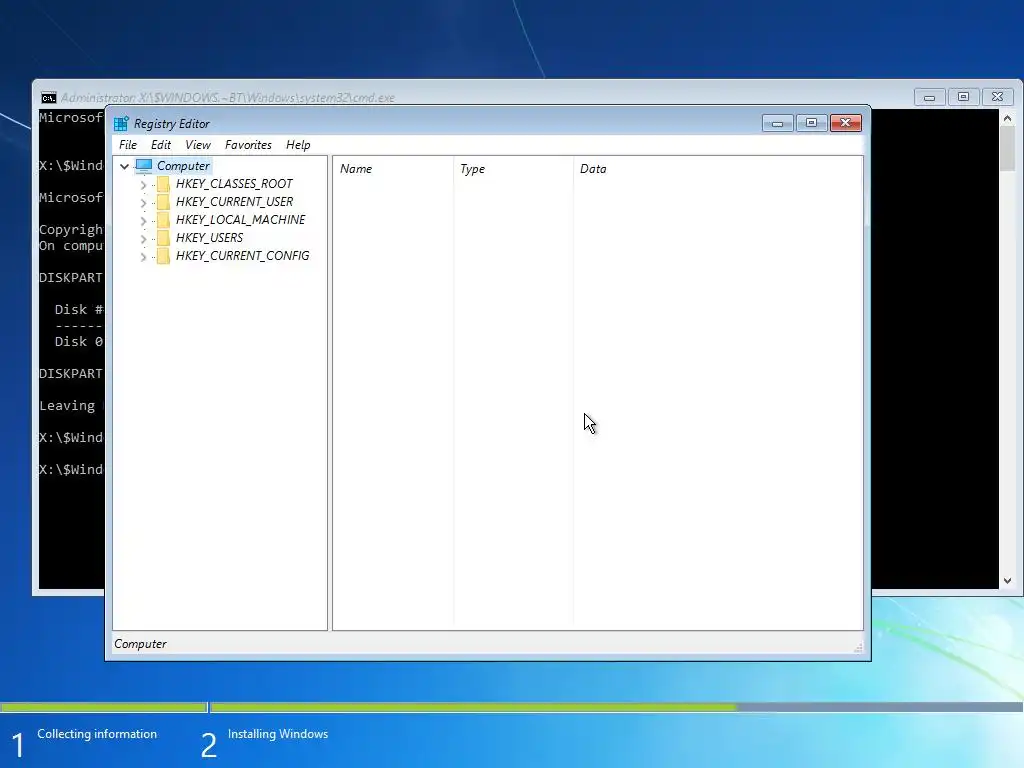This screenshot has height=768, width=1024.
Task: Click the Computer path in status bar
Action: tap(140, 644)
